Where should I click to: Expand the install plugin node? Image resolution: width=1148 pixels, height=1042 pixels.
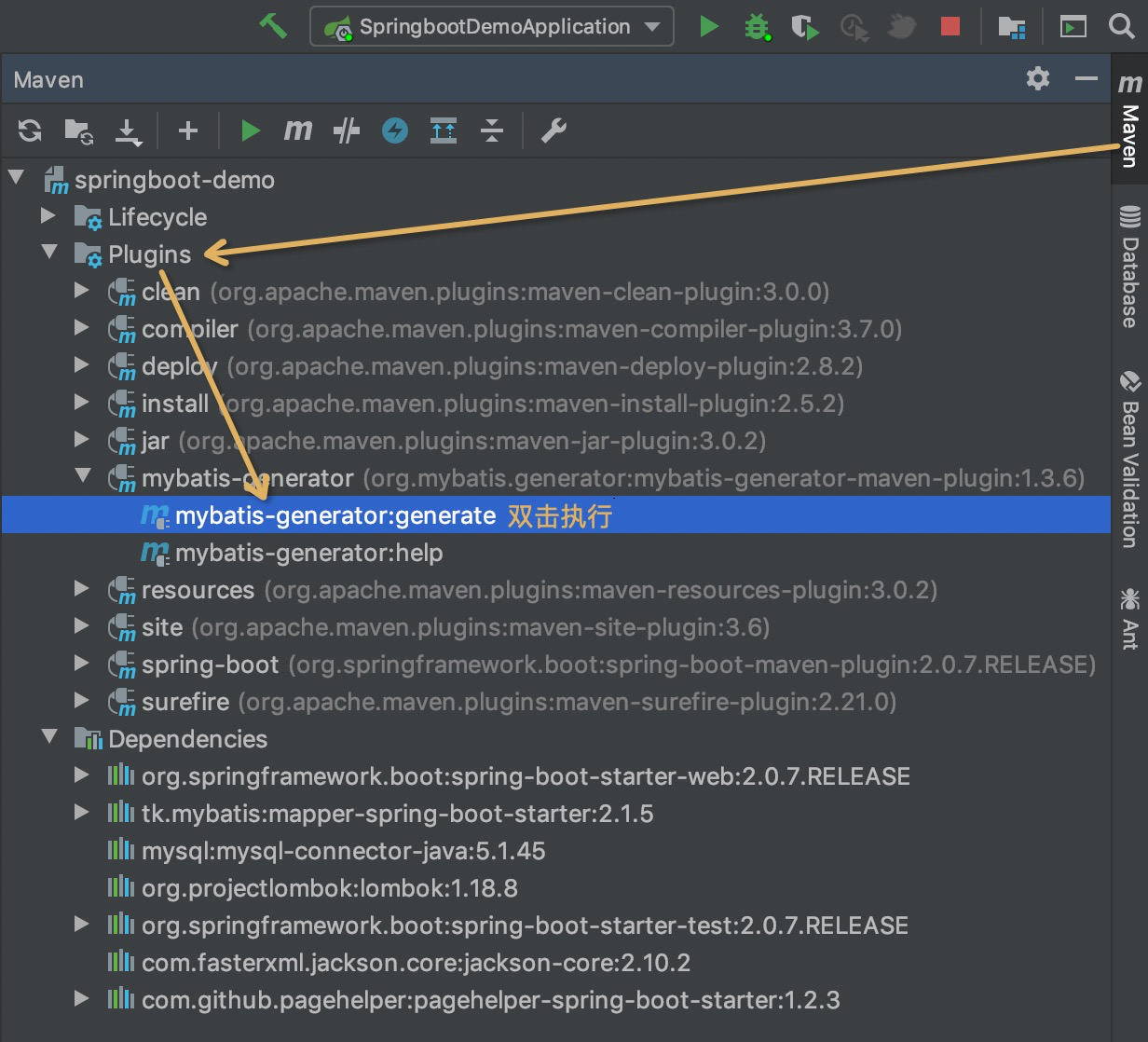click(82, 402)
